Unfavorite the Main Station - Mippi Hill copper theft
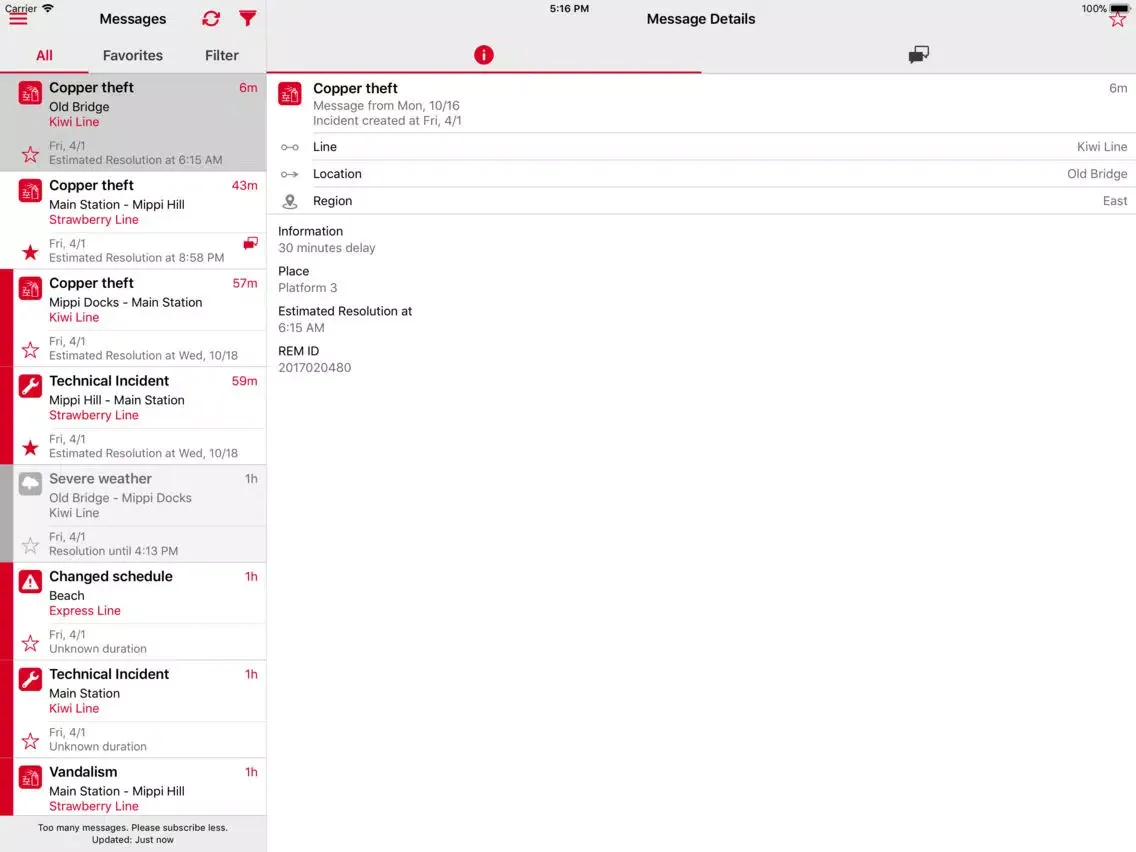The height and width of the screenshot is (852, 1136). pyautogui.click(x=30, y=252)
